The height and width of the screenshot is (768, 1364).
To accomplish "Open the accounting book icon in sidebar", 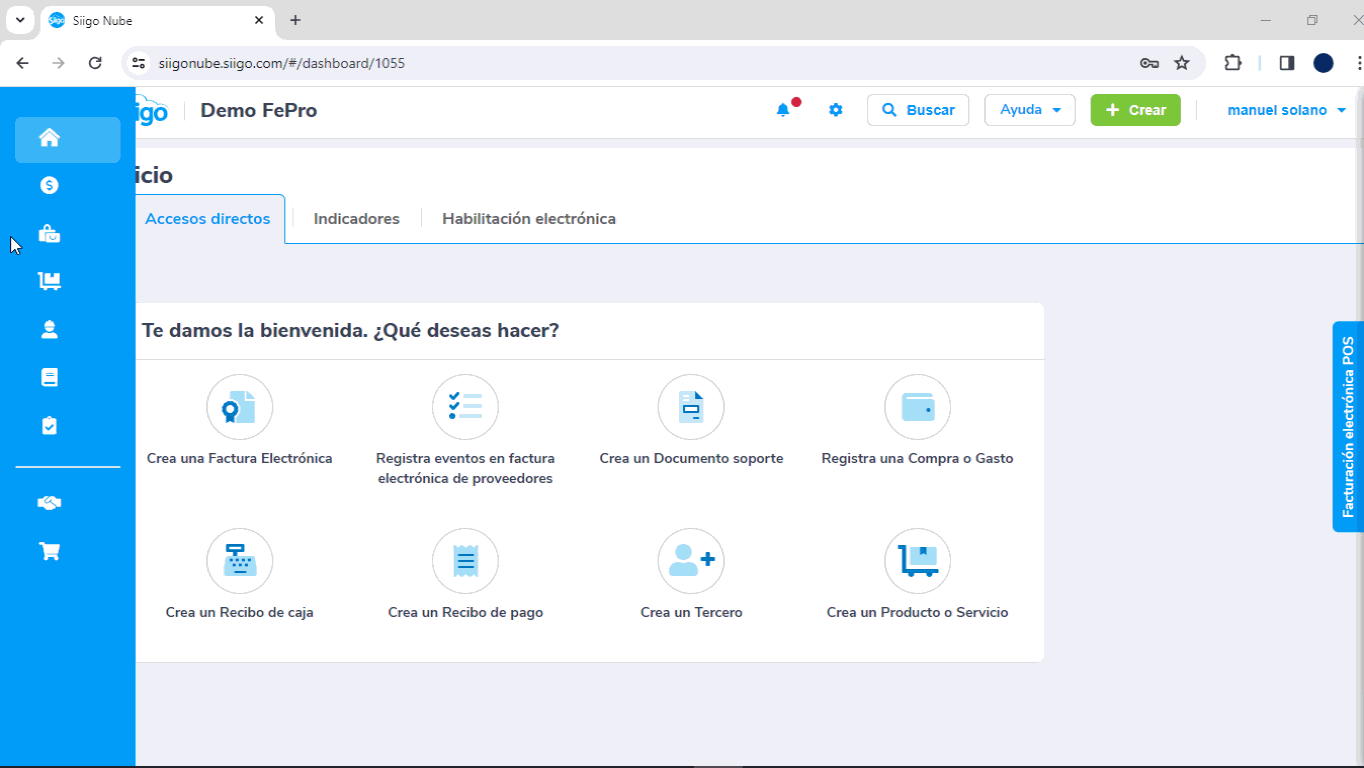I will 49,377.
